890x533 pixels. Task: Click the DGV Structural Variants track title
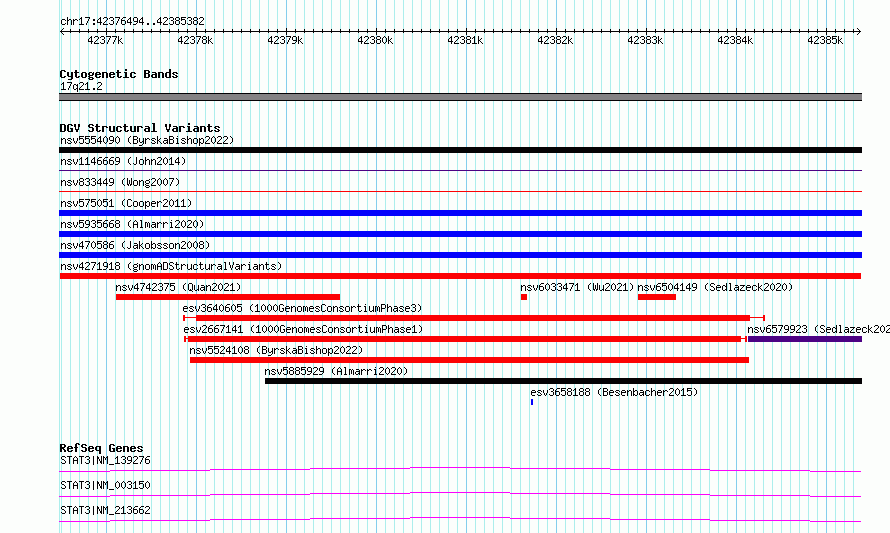point(140,128)
